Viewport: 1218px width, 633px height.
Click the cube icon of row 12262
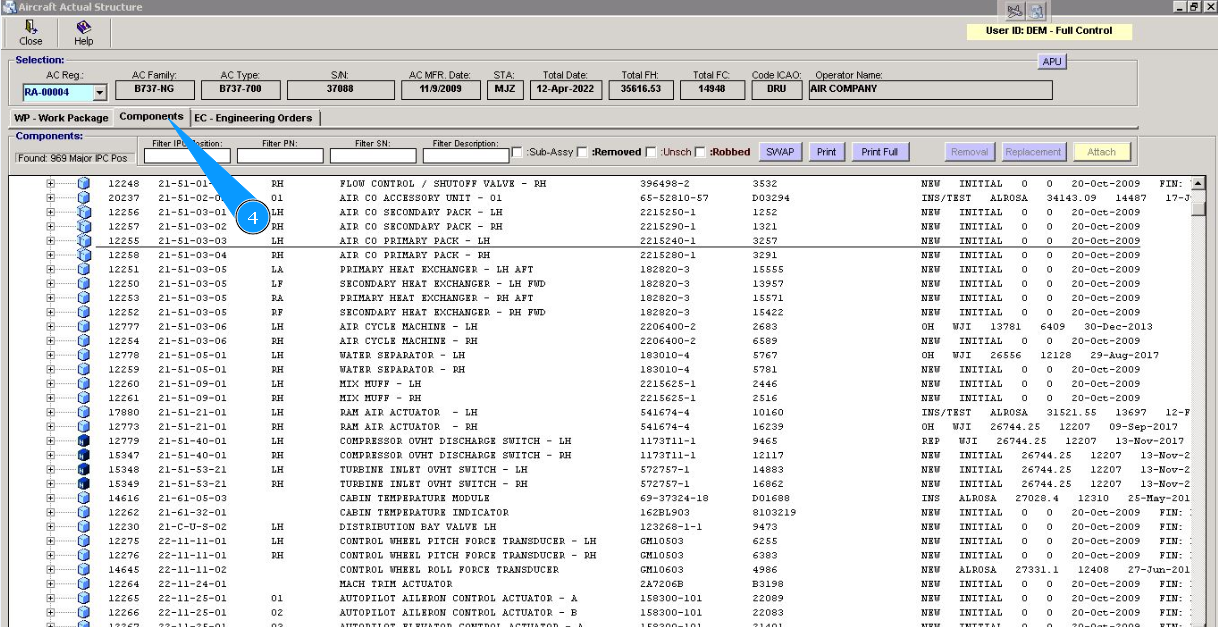(x=84, y=512)
